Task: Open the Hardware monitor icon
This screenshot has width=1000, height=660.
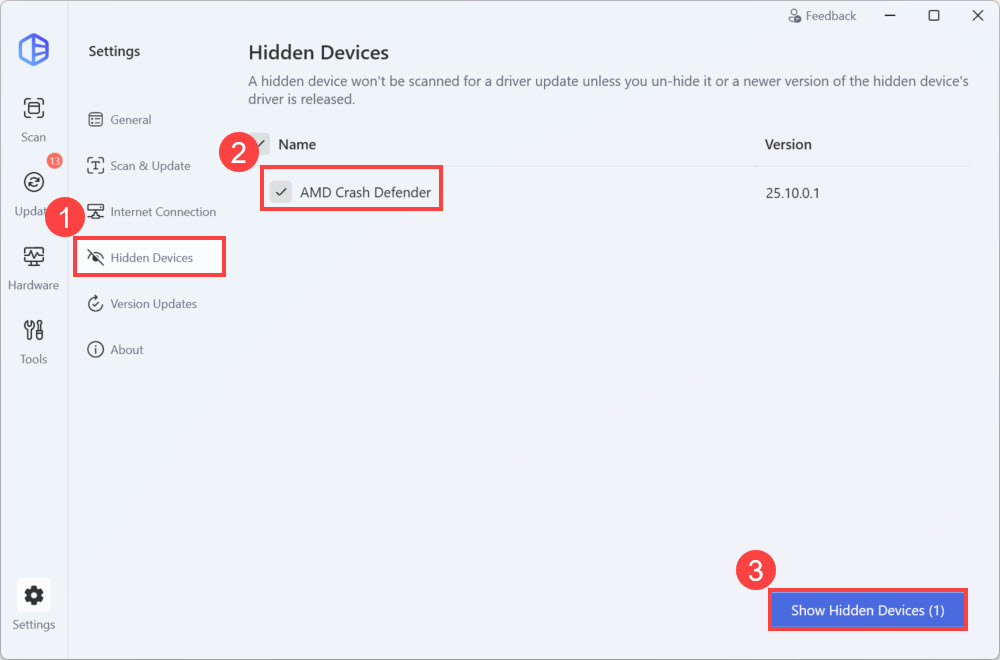Action: point(34,257)
